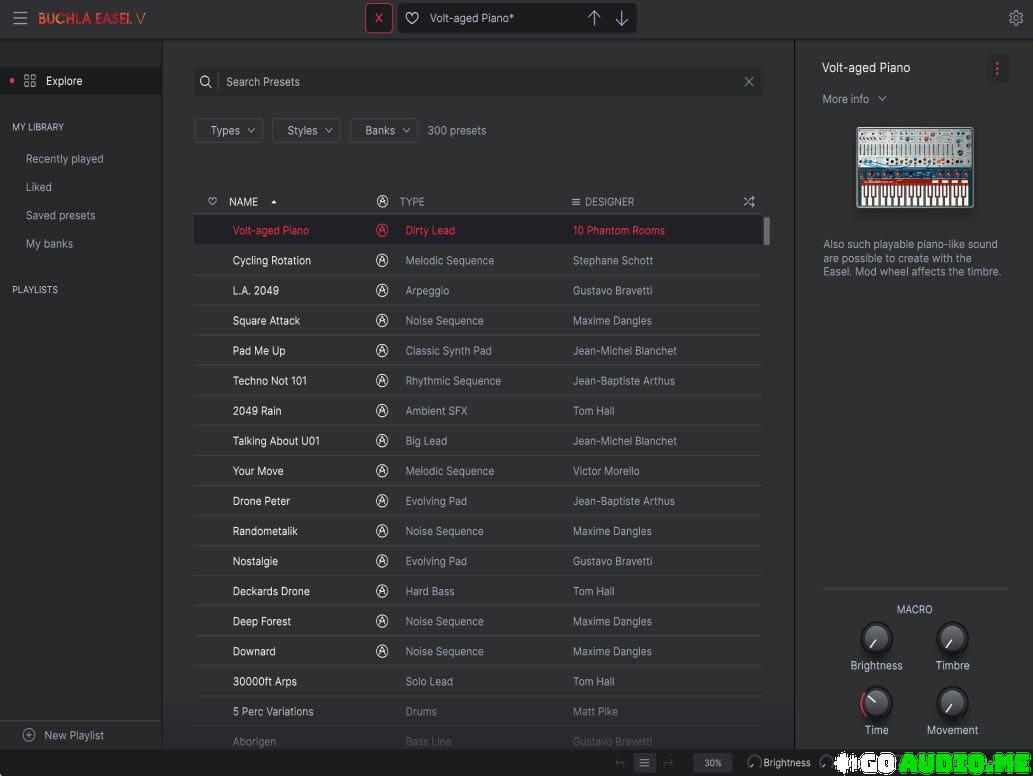Screen dimensions: 1033x776
Task: Open the 30% zoom level control
Action: click(713, 763)
